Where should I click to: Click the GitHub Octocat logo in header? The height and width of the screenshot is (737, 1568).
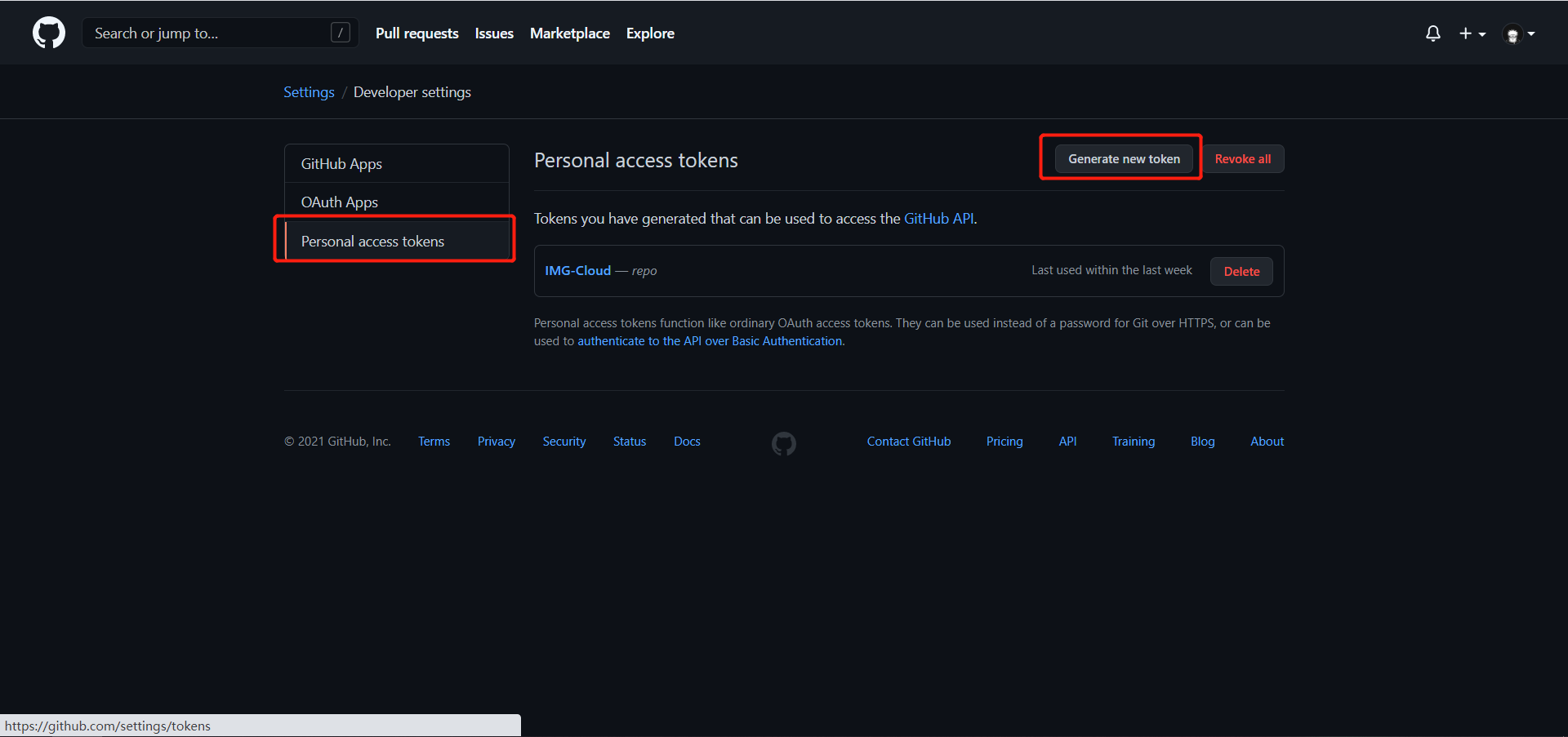tap(49, 33)
